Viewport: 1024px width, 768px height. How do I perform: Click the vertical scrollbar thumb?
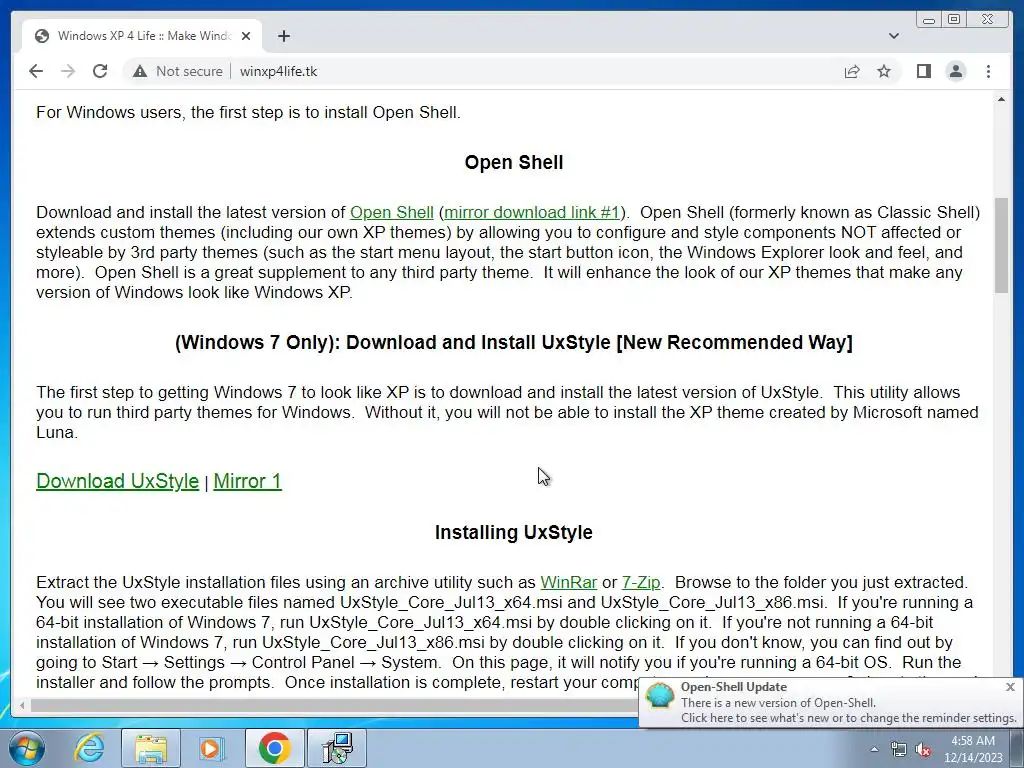point(1001,245)
